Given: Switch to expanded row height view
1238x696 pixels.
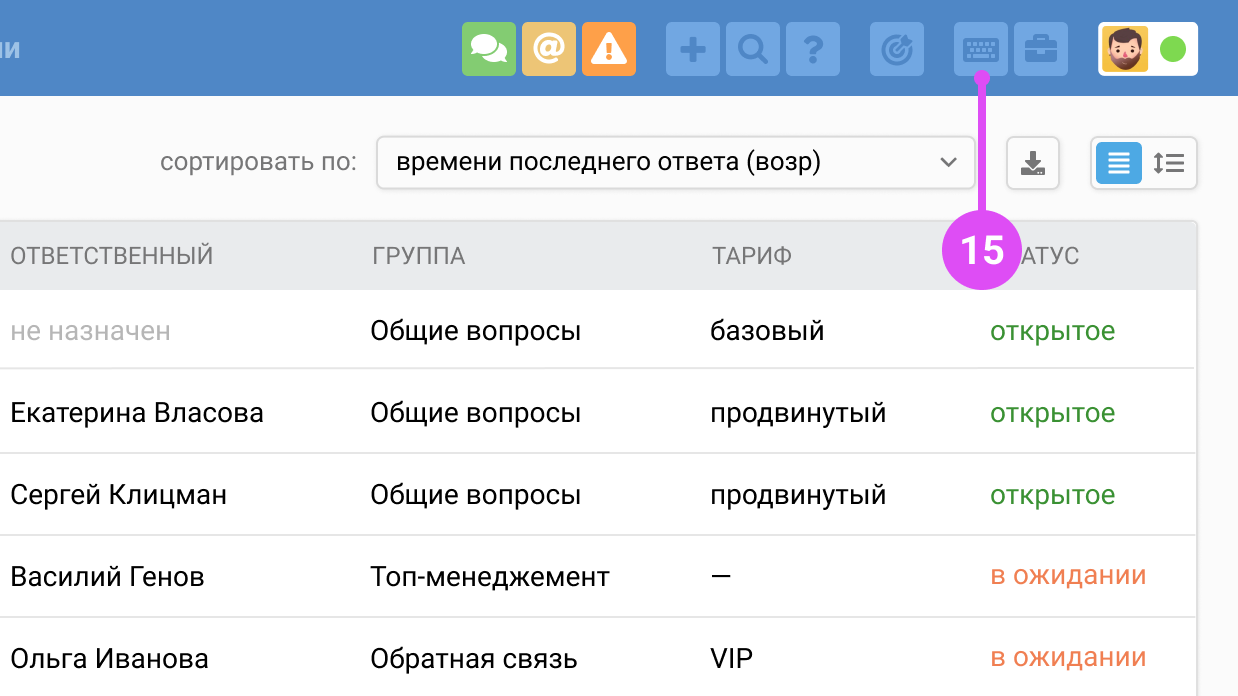Looking at the screenshot, I should 1168,163.
